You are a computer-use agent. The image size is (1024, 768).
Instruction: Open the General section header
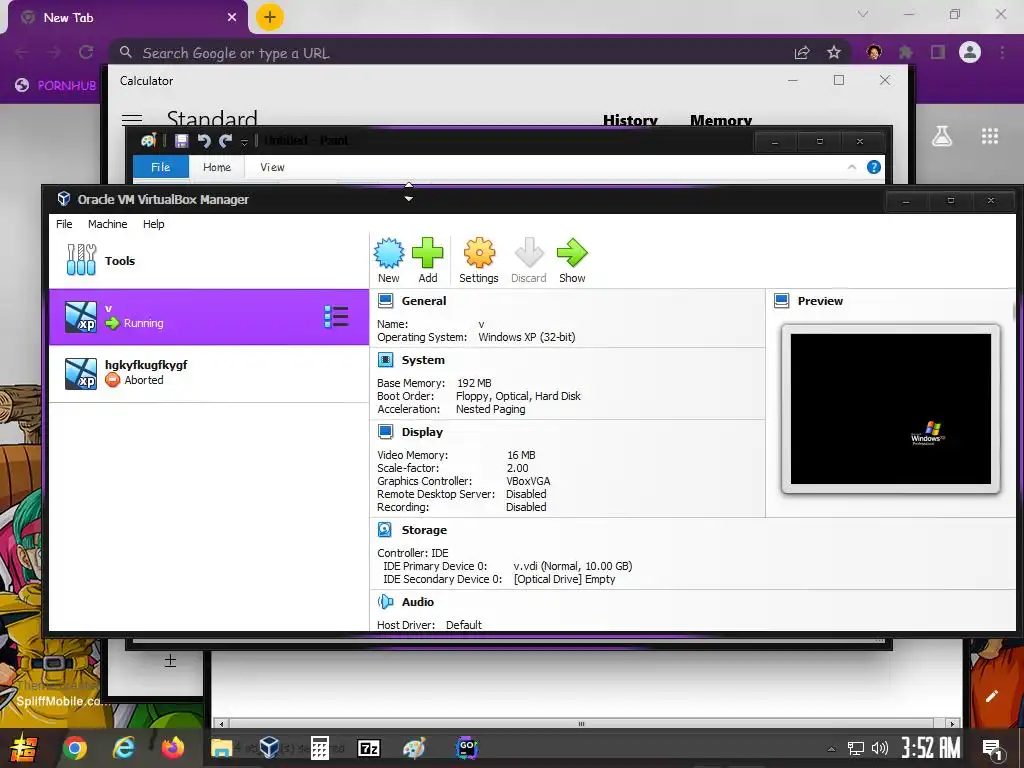tap(424, 301)
